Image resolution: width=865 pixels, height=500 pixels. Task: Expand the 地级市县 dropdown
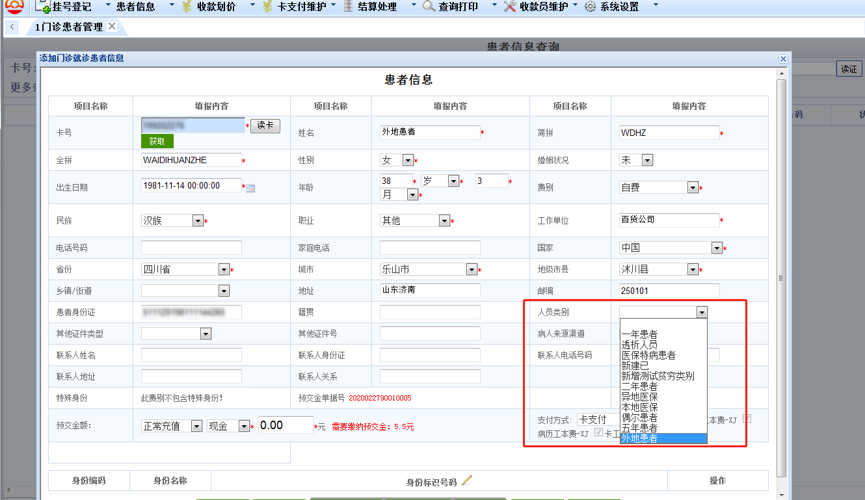[693, 269]
